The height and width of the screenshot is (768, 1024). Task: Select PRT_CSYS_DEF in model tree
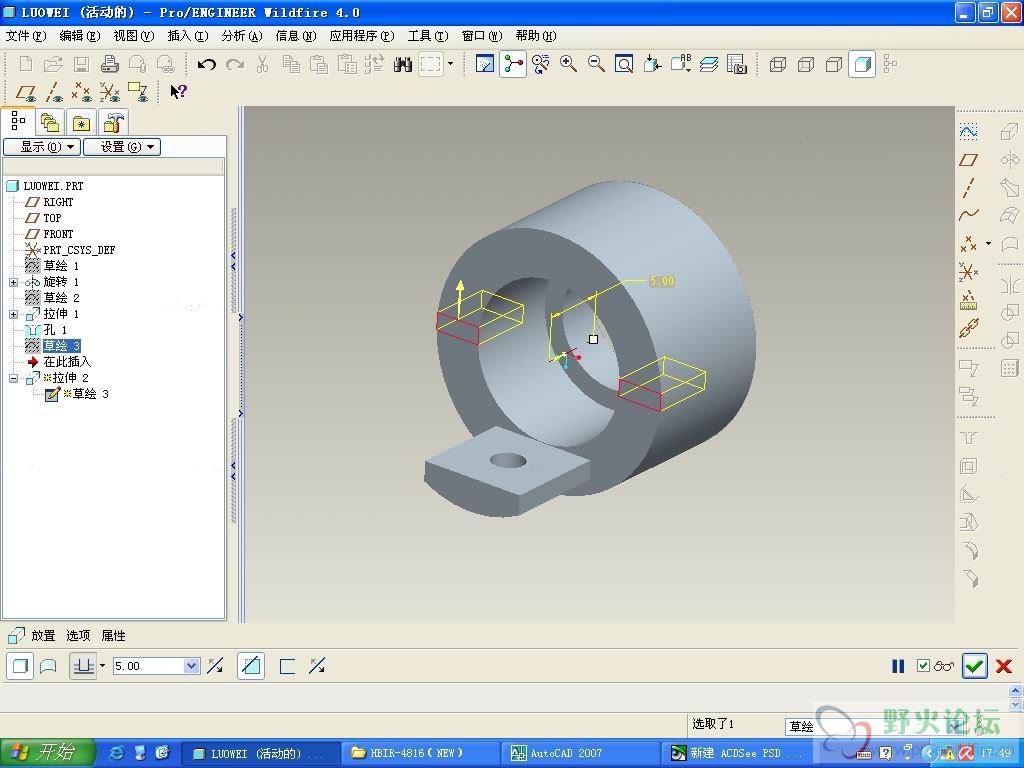[79, 250]
